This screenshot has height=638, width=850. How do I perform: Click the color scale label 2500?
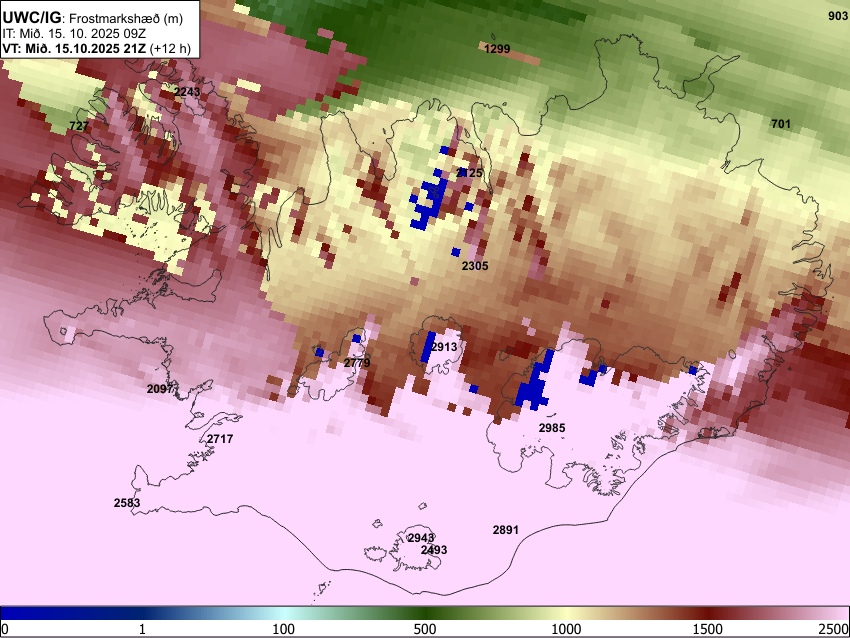(x=834, y=629)
